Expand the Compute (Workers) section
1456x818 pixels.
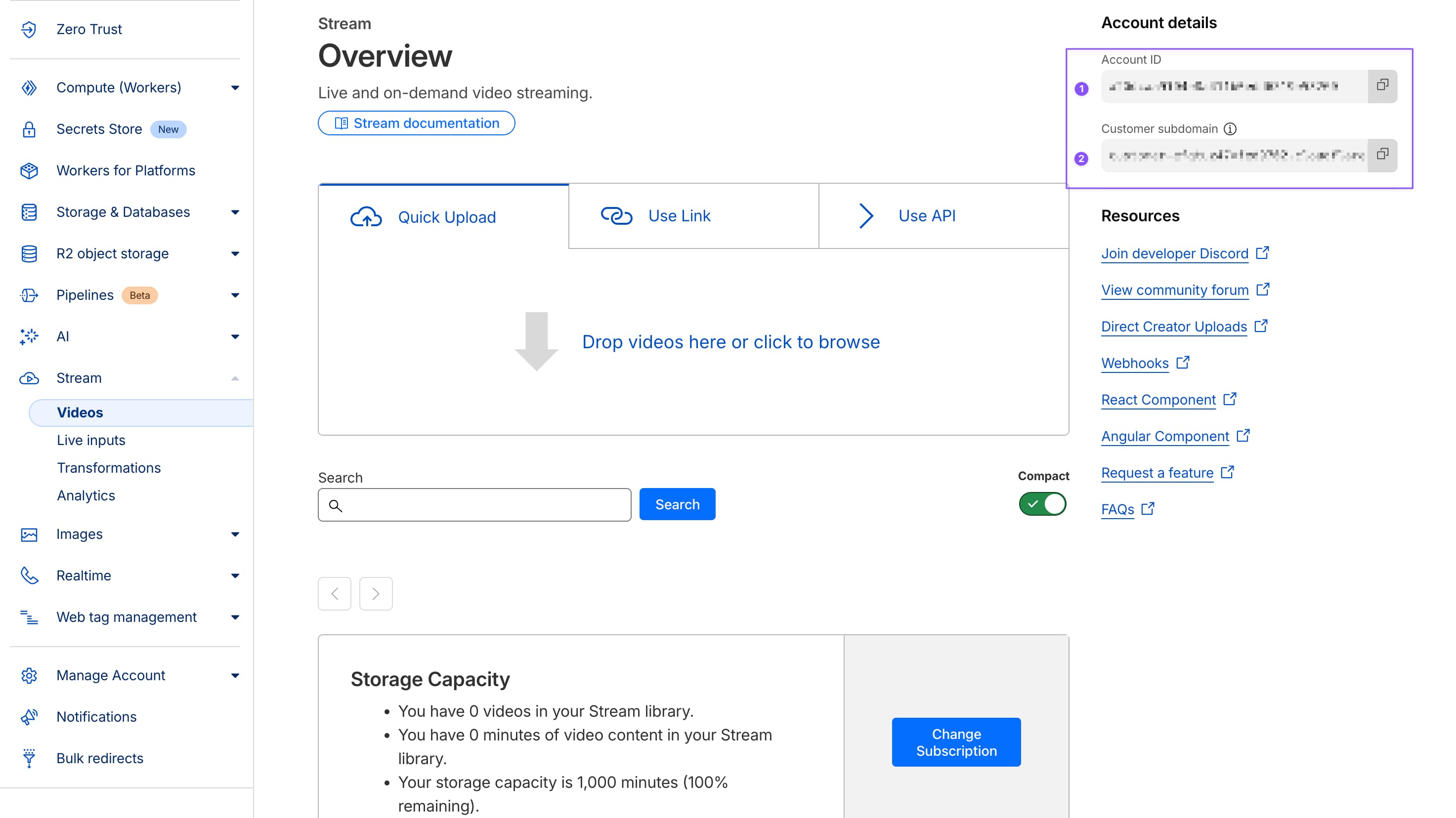pyautogui.click(x=236, y=87)
